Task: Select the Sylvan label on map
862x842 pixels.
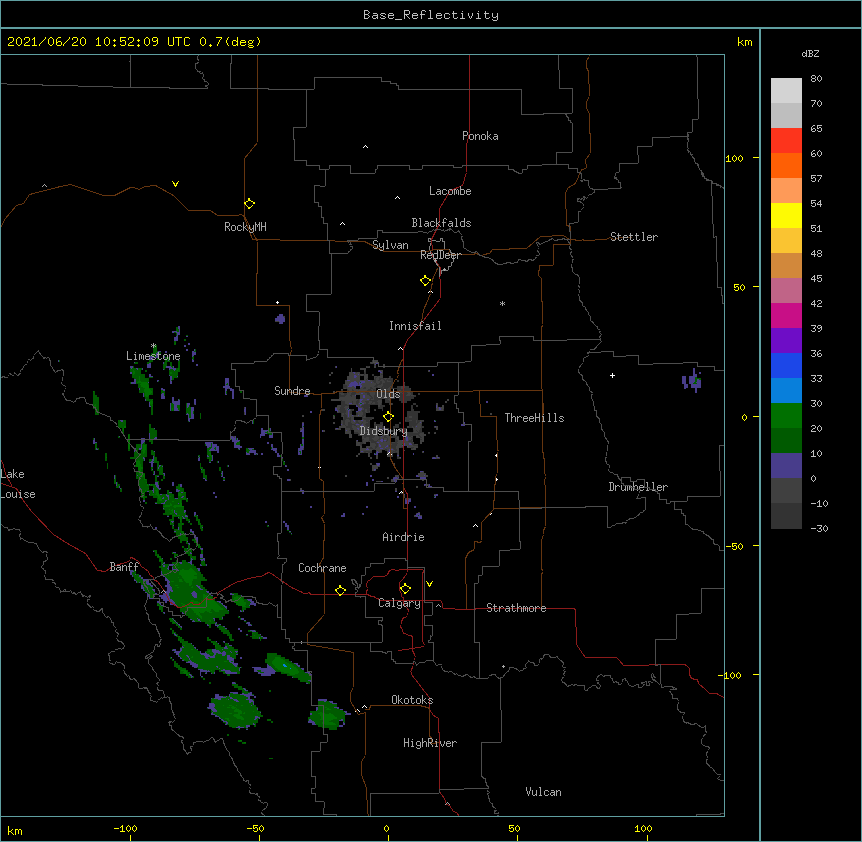Action: point(390,245)
